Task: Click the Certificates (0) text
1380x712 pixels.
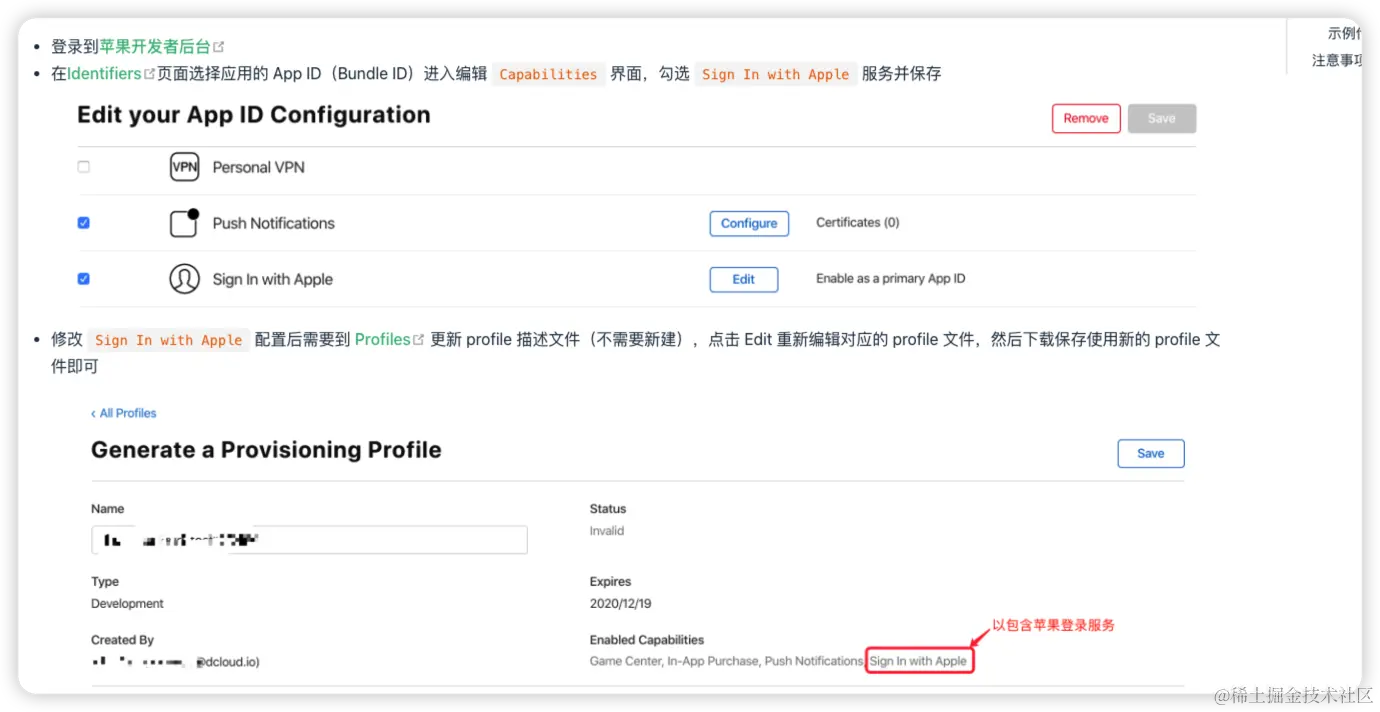Action: 858,222
